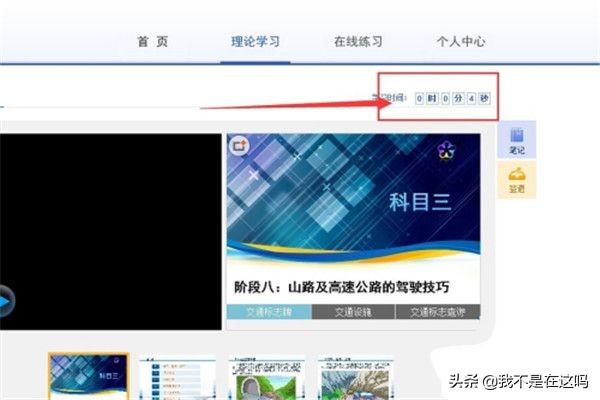Switch to the 理论学习 tab
Image resolution: width=600 pixels, height=400 pixels.
pos(254,42)
